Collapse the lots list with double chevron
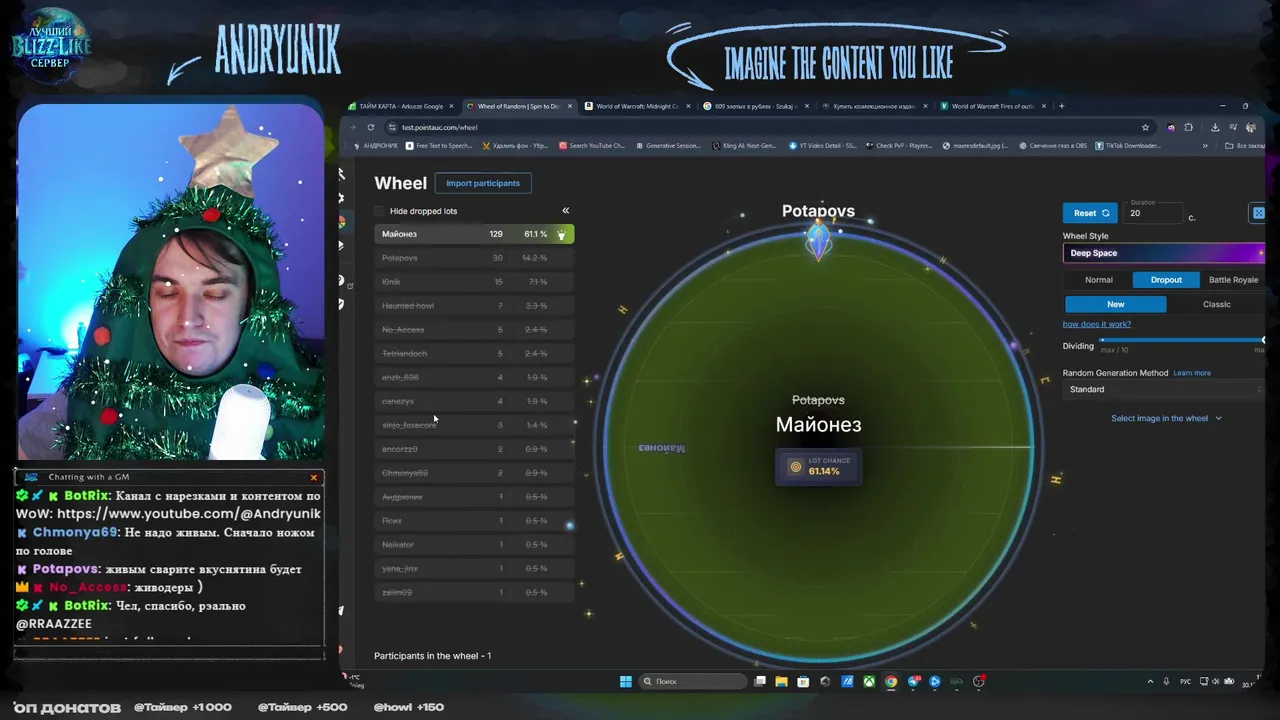The image size is (1280, 720). pyautogui.click(x=565, y=211)
